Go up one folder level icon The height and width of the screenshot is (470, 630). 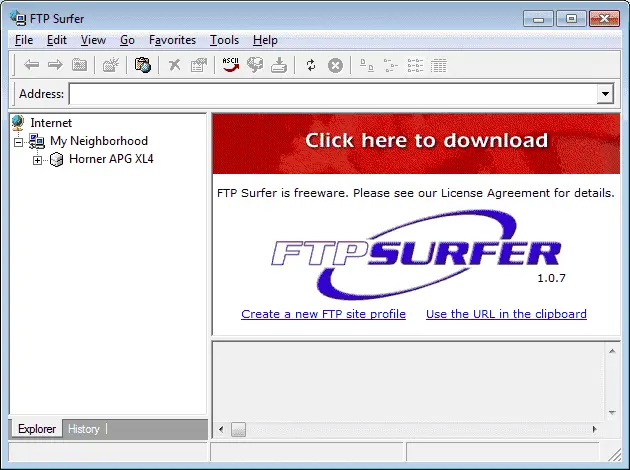click(x=79, y=65)
